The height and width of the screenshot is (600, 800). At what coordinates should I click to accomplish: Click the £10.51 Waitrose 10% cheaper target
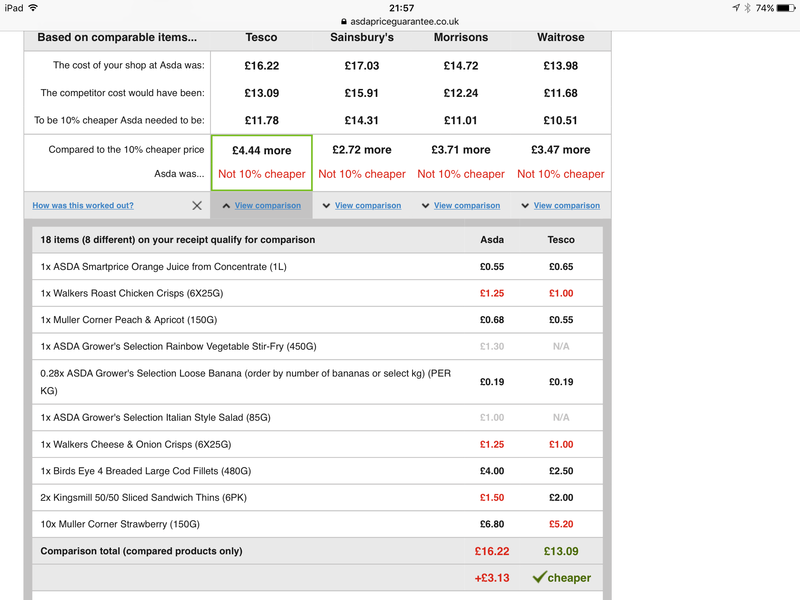click(561, 121)
